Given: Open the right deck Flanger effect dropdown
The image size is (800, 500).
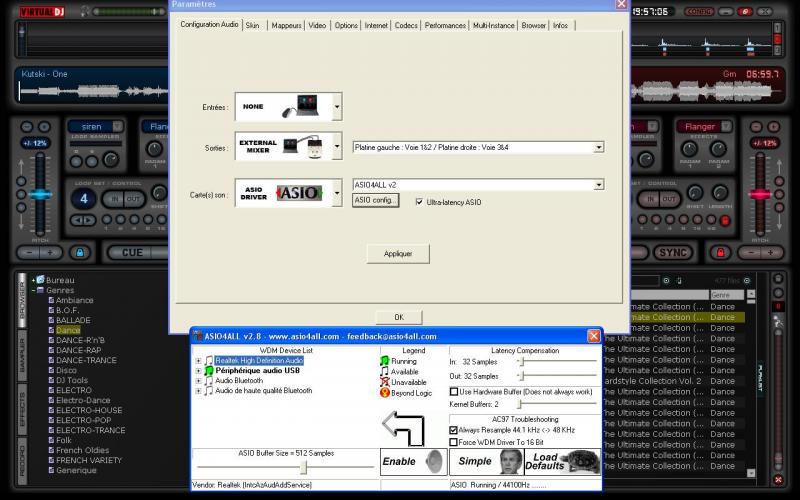Looking at the screenshot, I should tap(726, 126).
